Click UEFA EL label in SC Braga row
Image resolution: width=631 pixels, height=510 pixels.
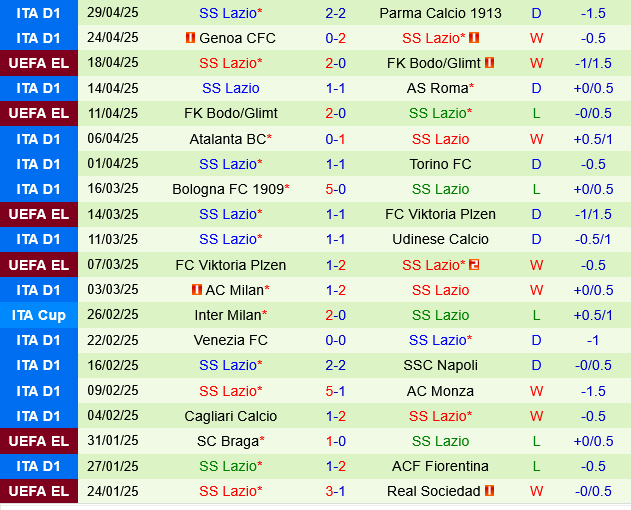click(38, 441)
